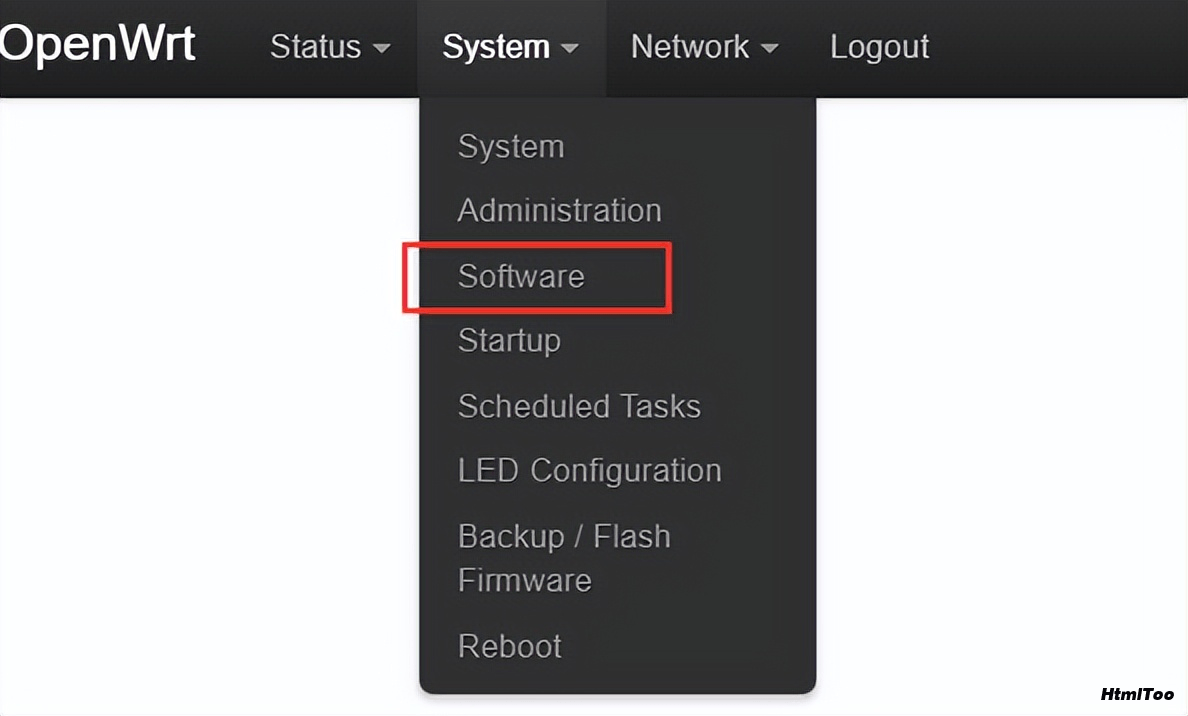Screen dimensions: 1188x716
Task: Open the Administration page
Action: 560,210
